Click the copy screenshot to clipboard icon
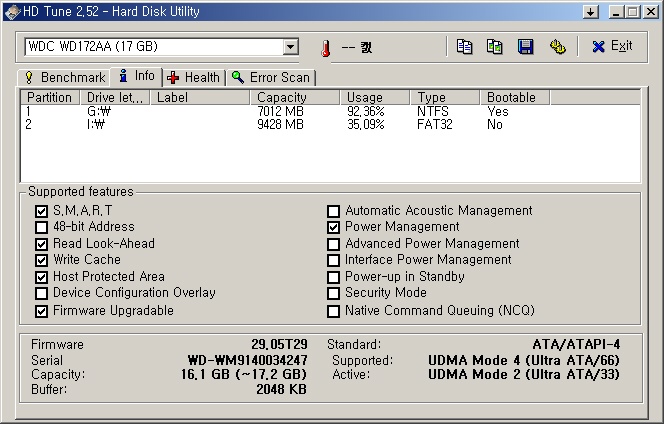The image size is (664, 424). point(494,47)
